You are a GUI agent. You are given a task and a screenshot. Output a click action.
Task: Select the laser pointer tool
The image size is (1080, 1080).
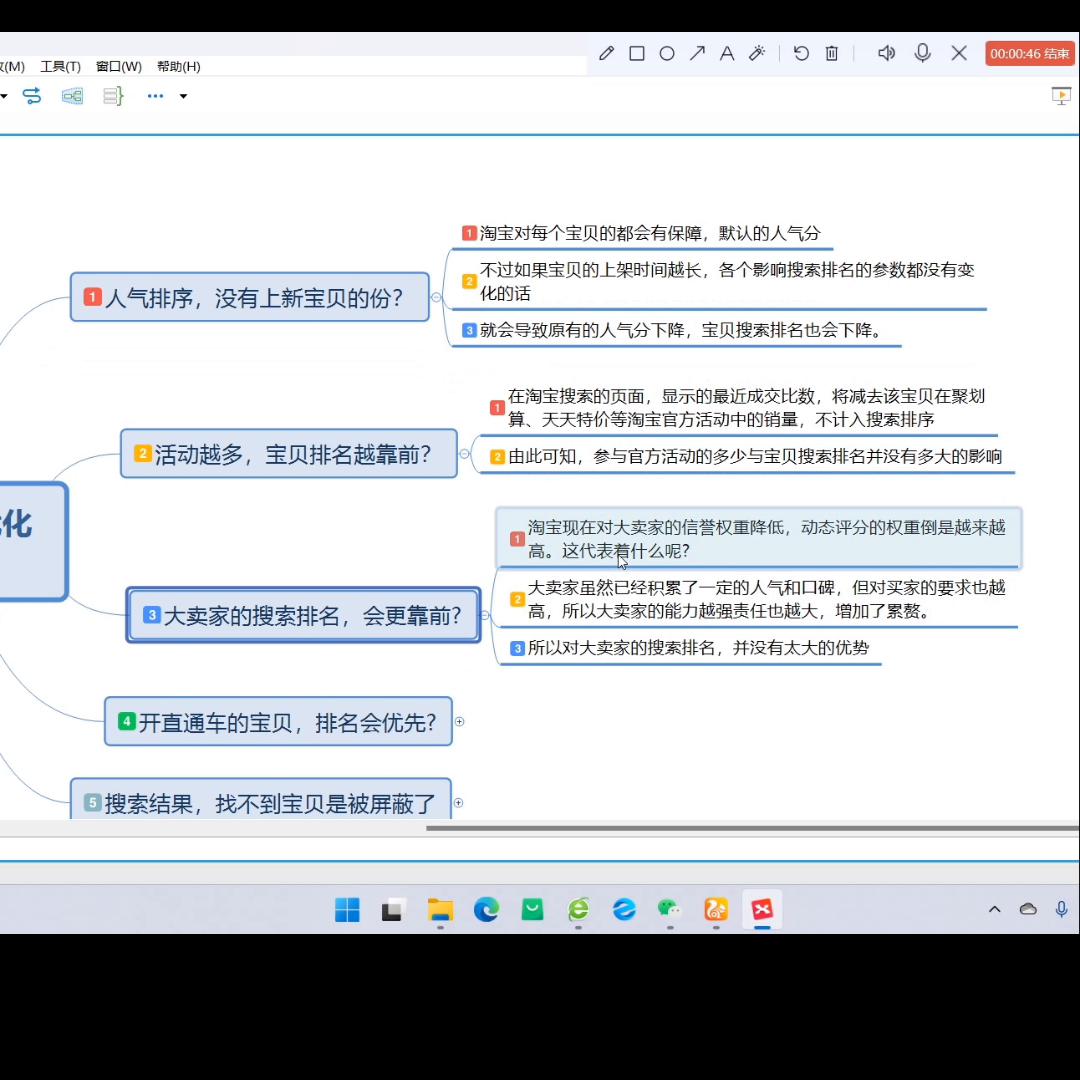click(757, 53)
